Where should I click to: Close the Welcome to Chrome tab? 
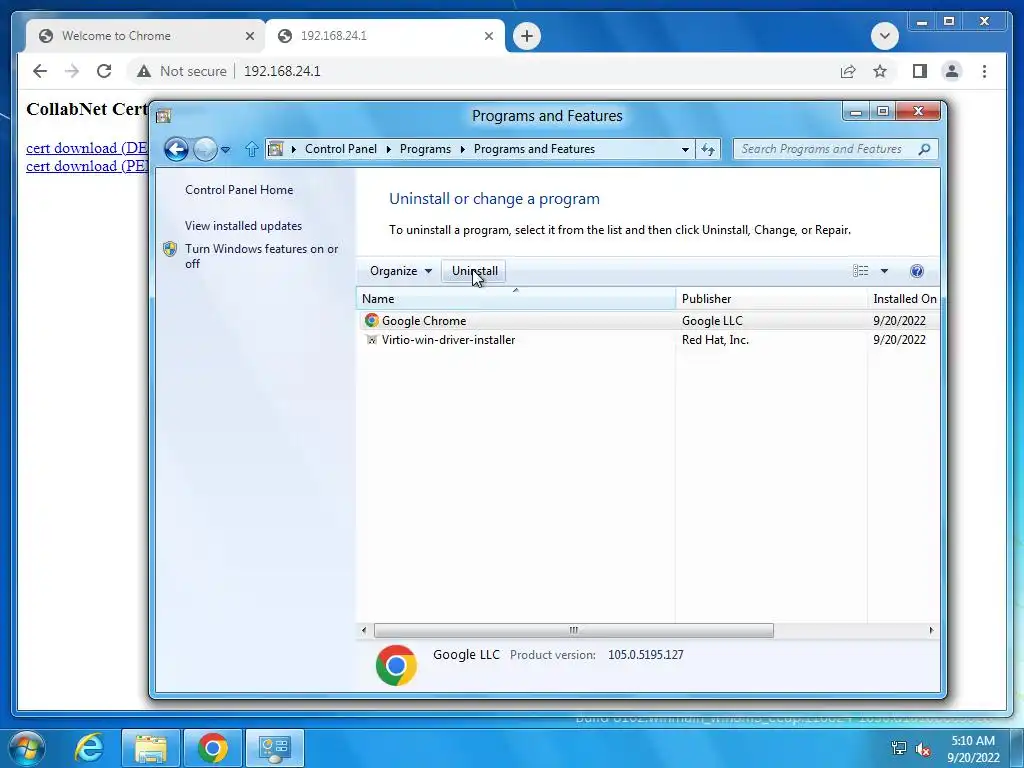[x=249, y=37]
